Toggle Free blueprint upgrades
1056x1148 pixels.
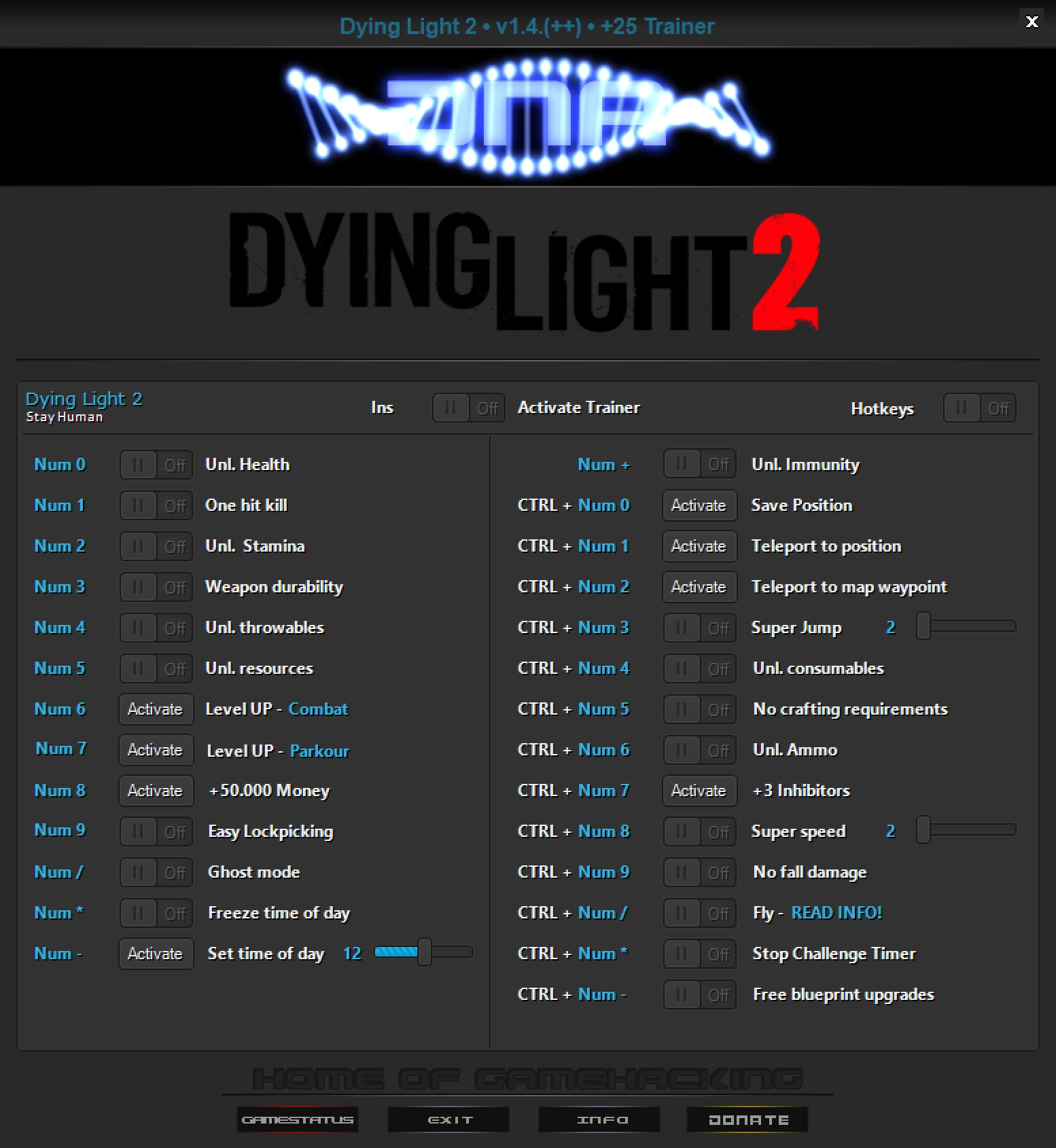click(x=700, y=994)
